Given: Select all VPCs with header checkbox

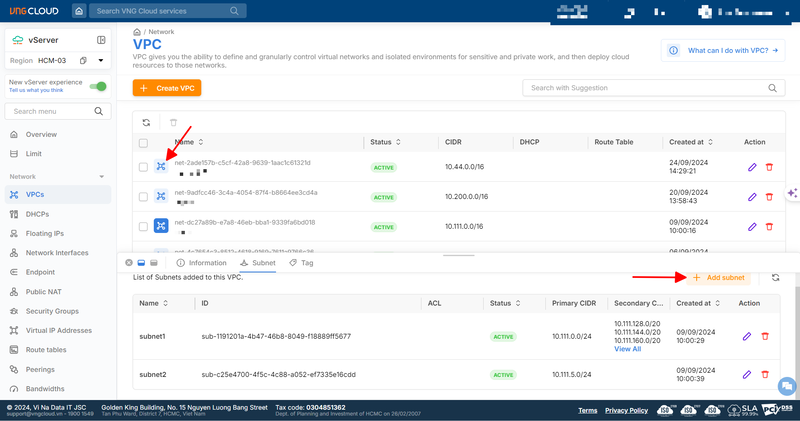Looking at the screenshot, I should (144, 143).
